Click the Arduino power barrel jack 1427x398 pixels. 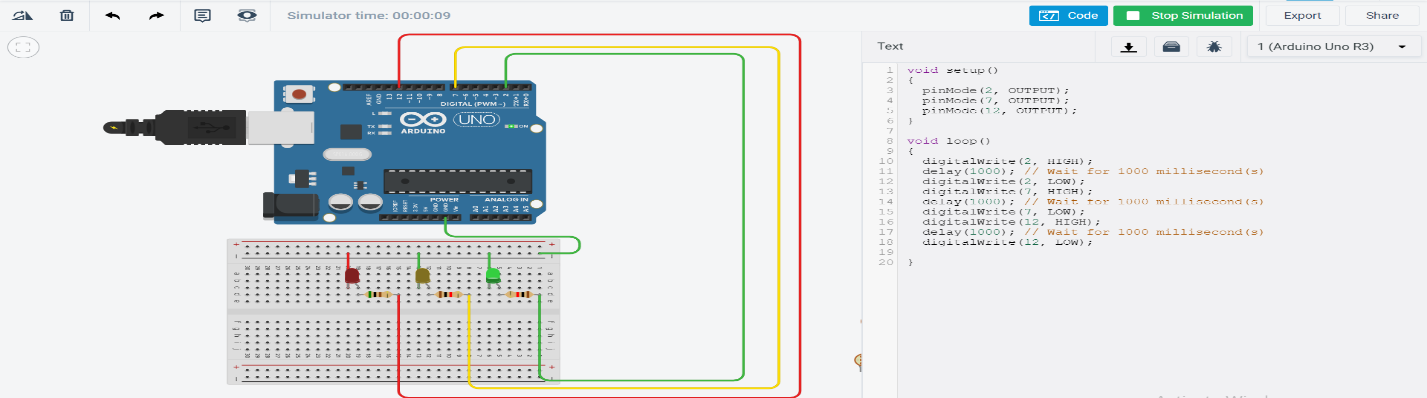(x=291, y=205)
